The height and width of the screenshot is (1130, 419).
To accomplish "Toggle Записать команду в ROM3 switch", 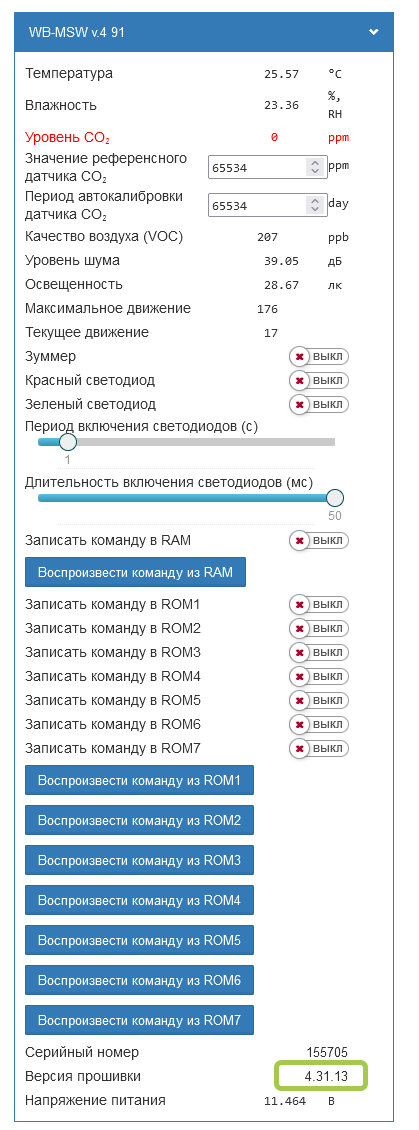I will click(319, 652).
